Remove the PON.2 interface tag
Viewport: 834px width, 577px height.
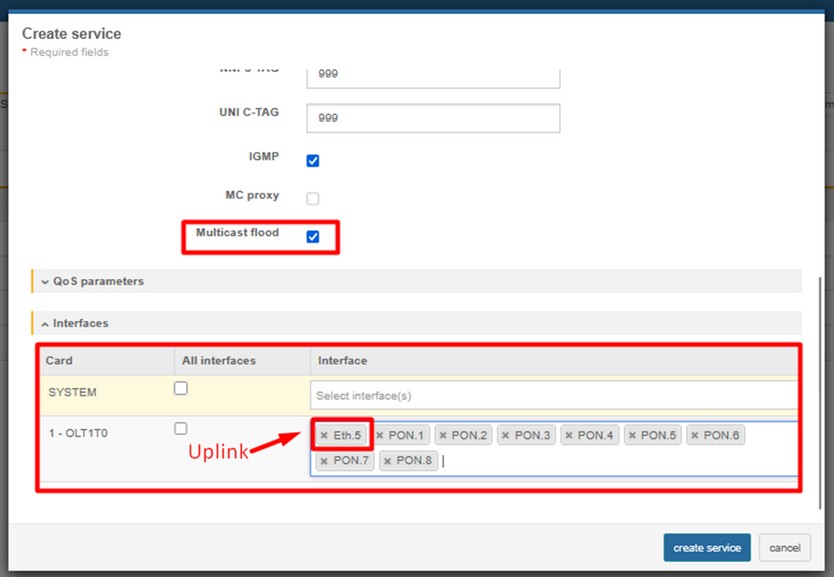tap(443, 436)
